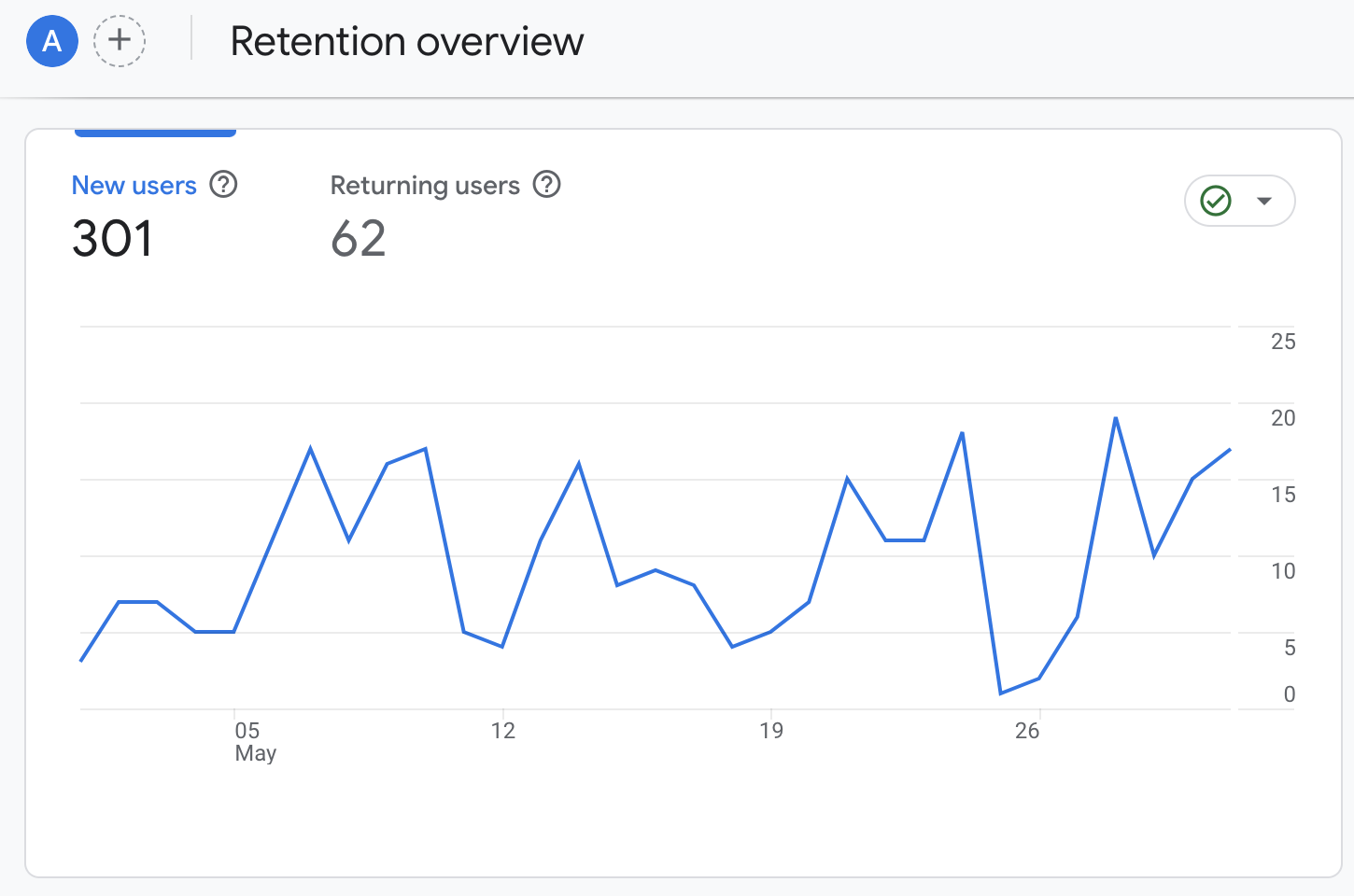
Task: Click the highest chart peak after the 26th
Action: click(1116, 418)
